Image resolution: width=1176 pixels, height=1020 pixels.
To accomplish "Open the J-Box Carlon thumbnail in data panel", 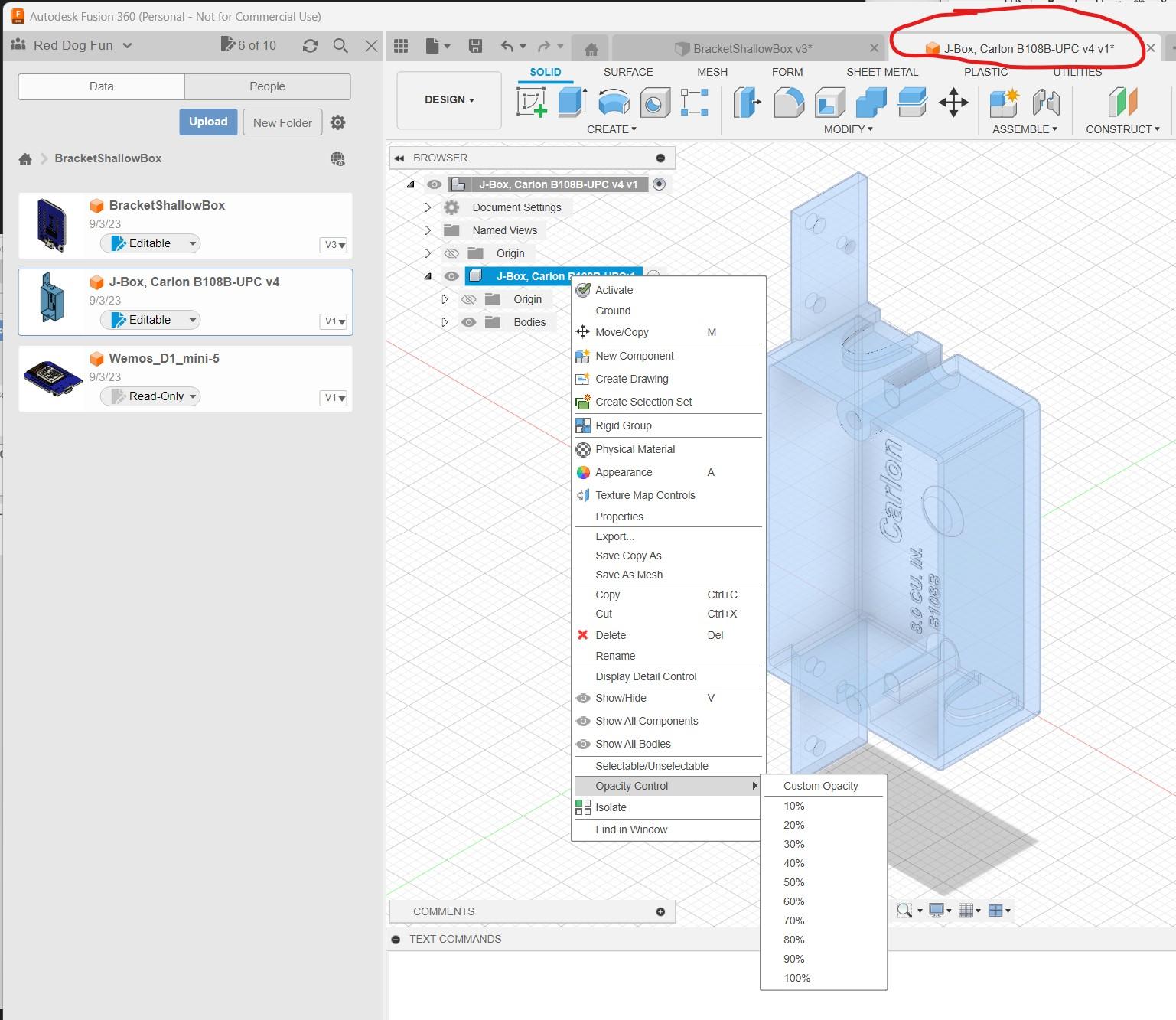I will click(x=52, y=297).
